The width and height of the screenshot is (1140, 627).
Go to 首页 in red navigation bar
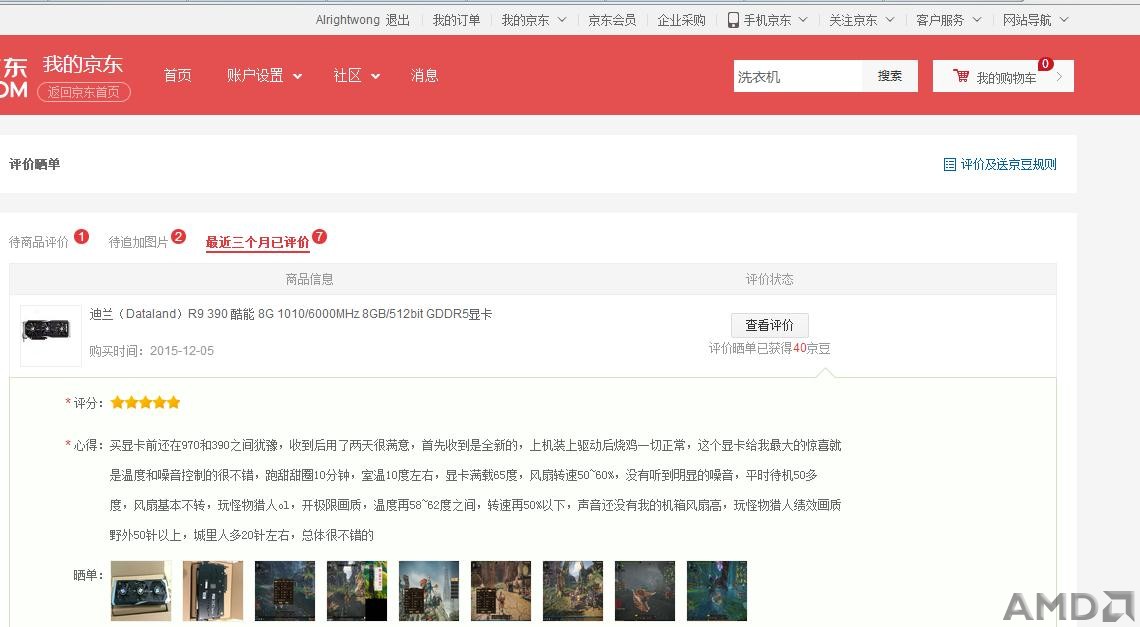coord(177,76)
